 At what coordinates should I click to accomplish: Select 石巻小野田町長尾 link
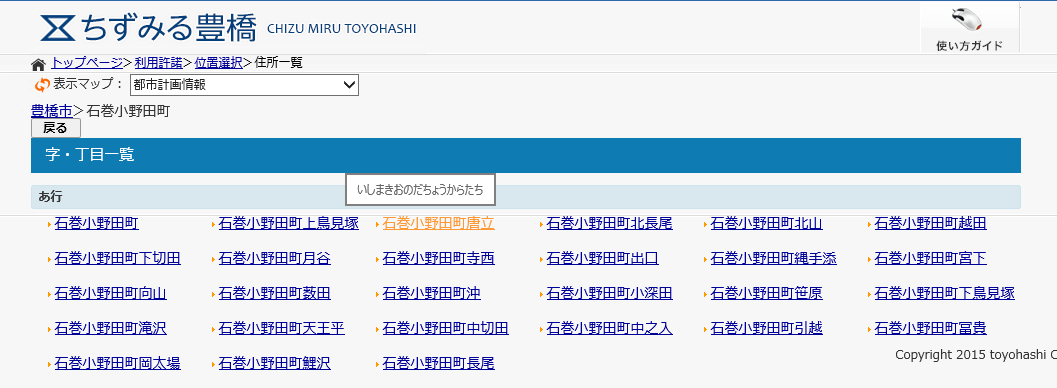pos(438,363)
